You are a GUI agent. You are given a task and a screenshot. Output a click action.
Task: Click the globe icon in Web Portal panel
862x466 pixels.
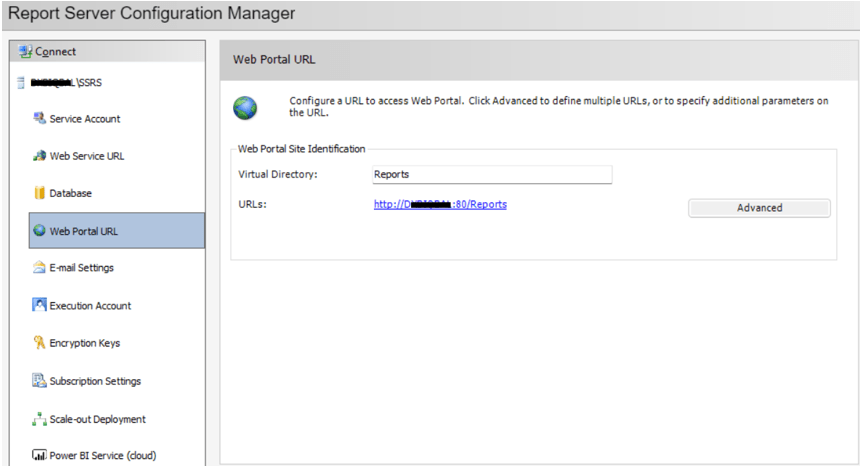pyautogui.click(x=245, y=107)
